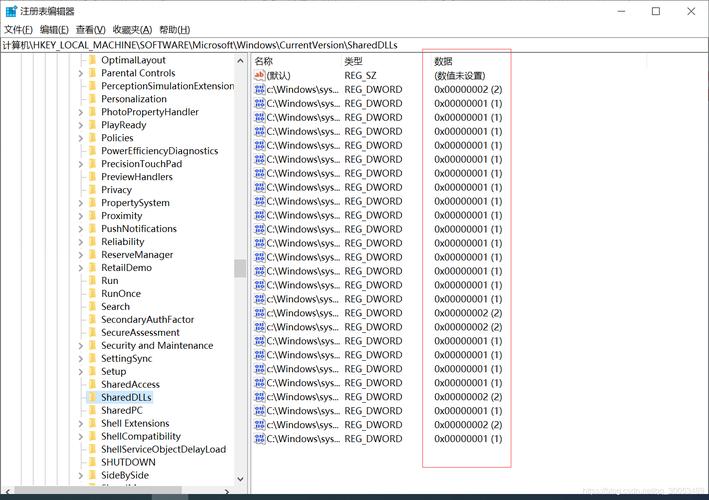
Task: Open the 文件(F) menu
Action: (x=19, y=30)
